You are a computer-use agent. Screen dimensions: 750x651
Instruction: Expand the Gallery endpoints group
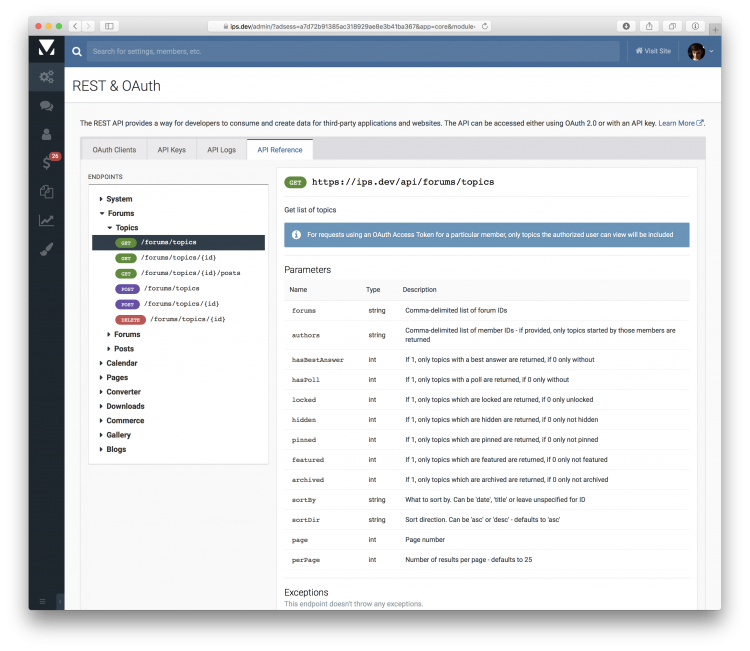click(115, 435)
